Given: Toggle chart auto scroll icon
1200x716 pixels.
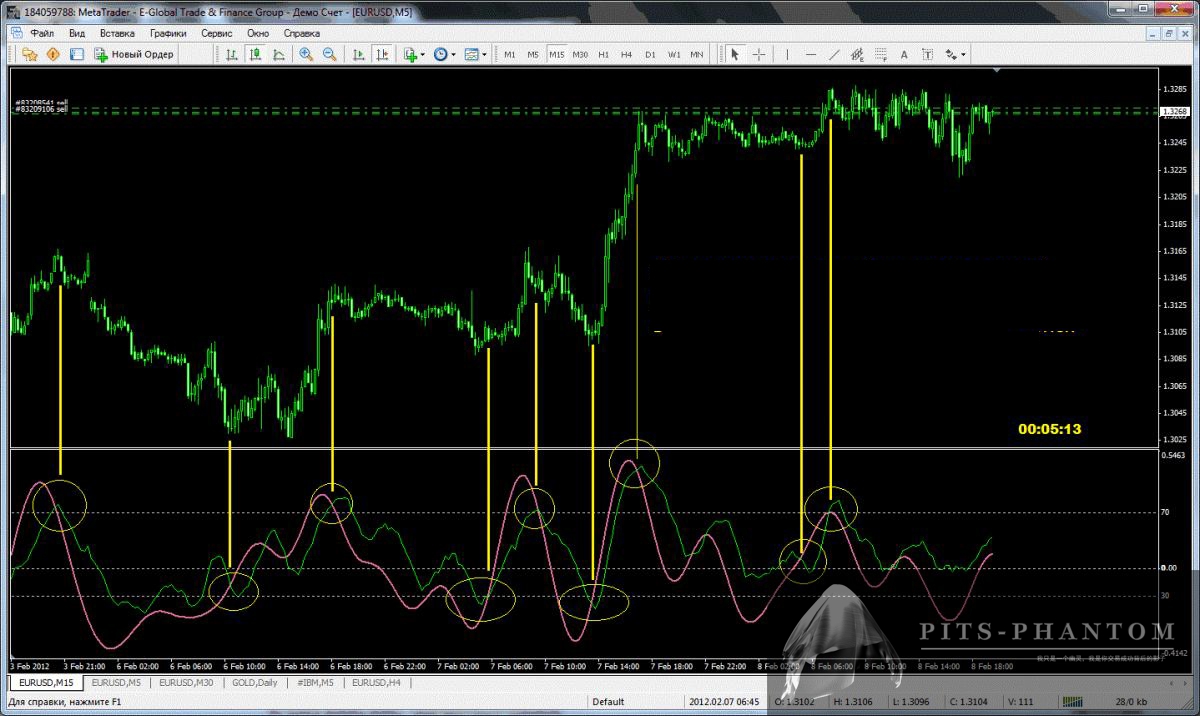Looking at the screenshot, I should [358, 54].
